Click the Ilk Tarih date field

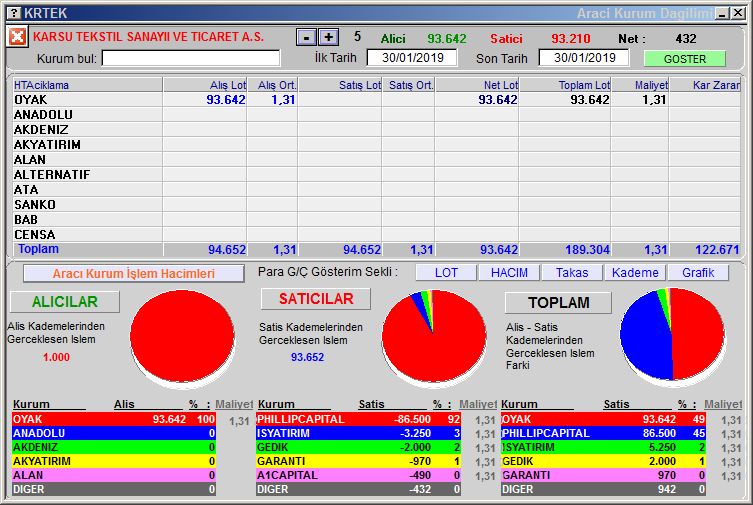tap(412, 58)
